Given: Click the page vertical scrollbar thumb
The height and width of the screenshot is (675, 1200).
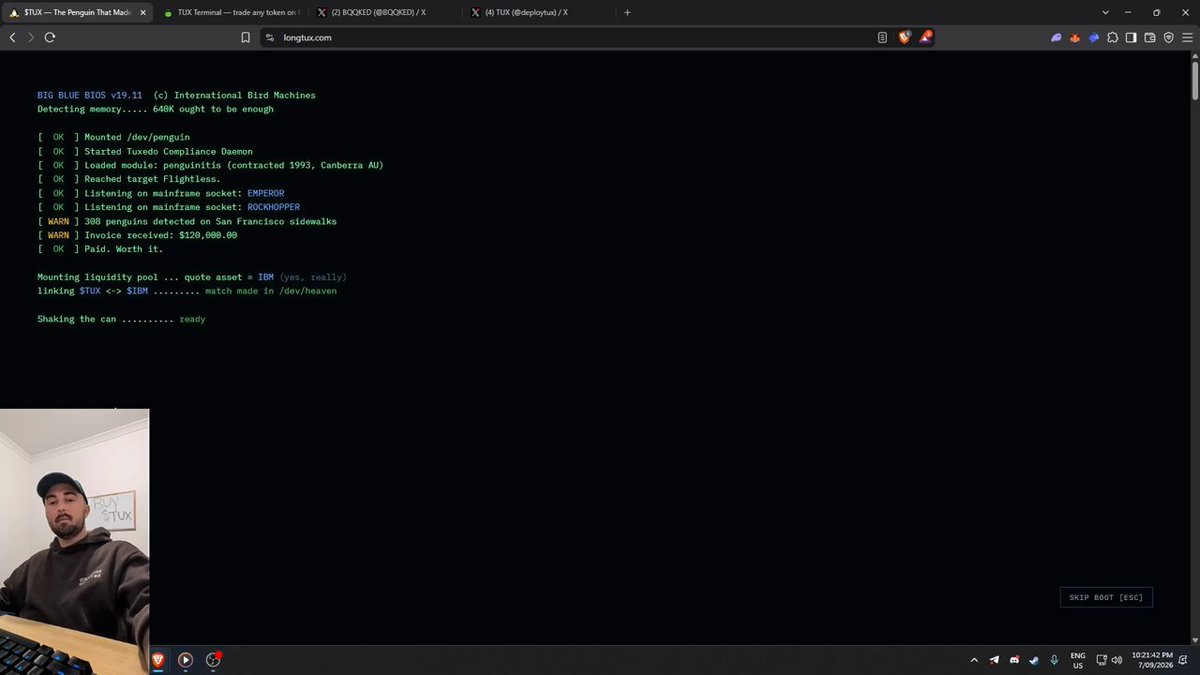Looking at the screenshot, I should [1194, 80].
